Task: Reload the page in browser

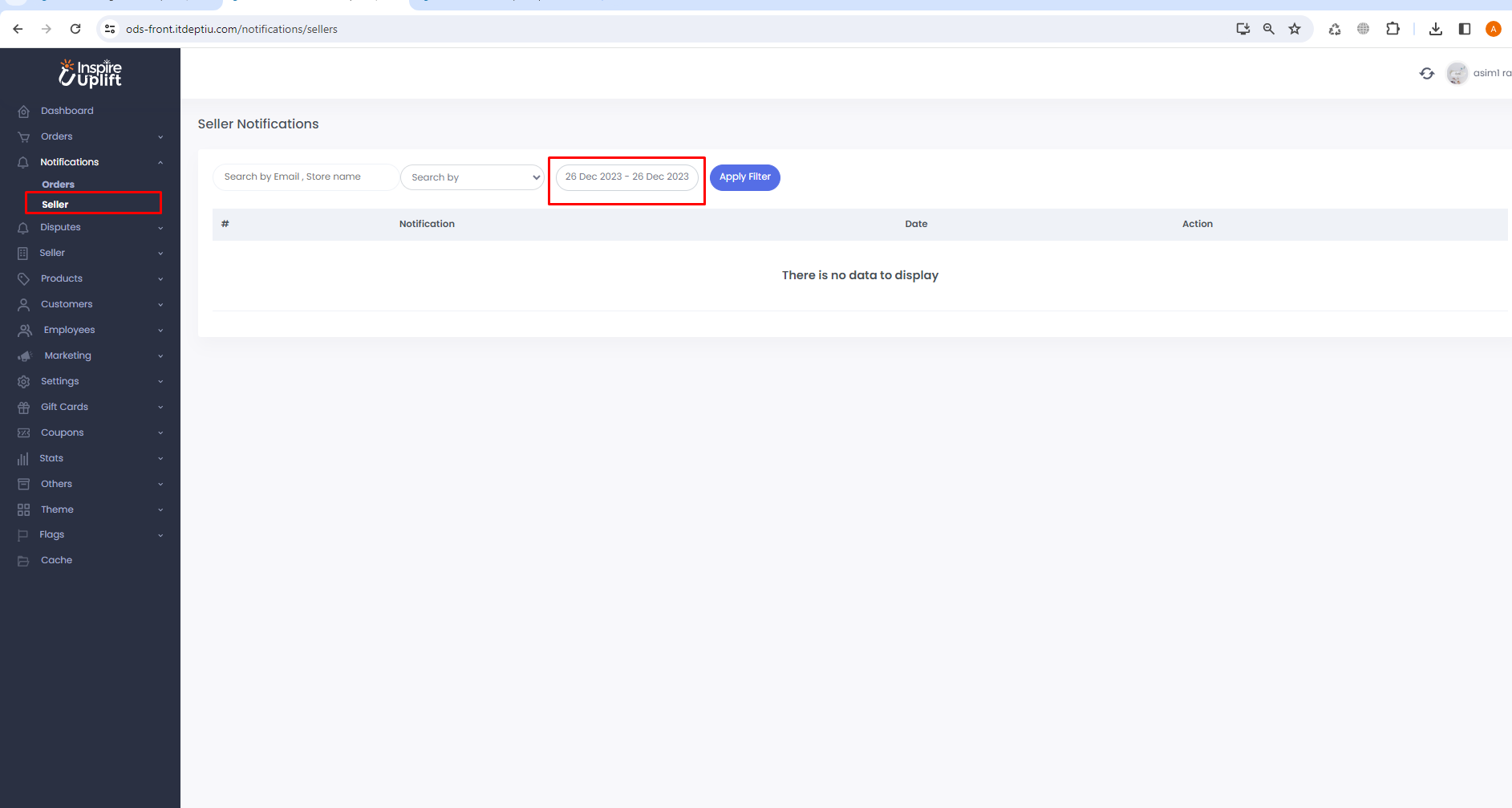Action: (x=75, y=29)
